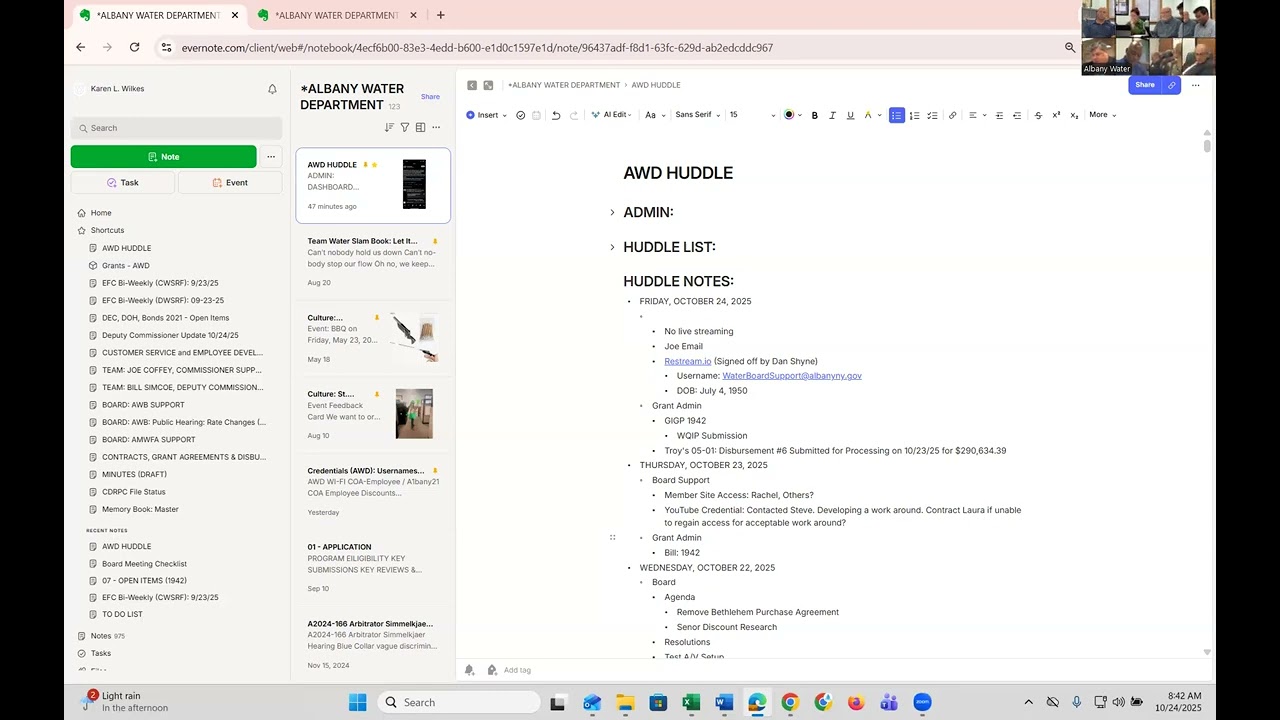Toggle checklist formatting
The width and height of the screenshot is (1280, 720).
(932, 115)
